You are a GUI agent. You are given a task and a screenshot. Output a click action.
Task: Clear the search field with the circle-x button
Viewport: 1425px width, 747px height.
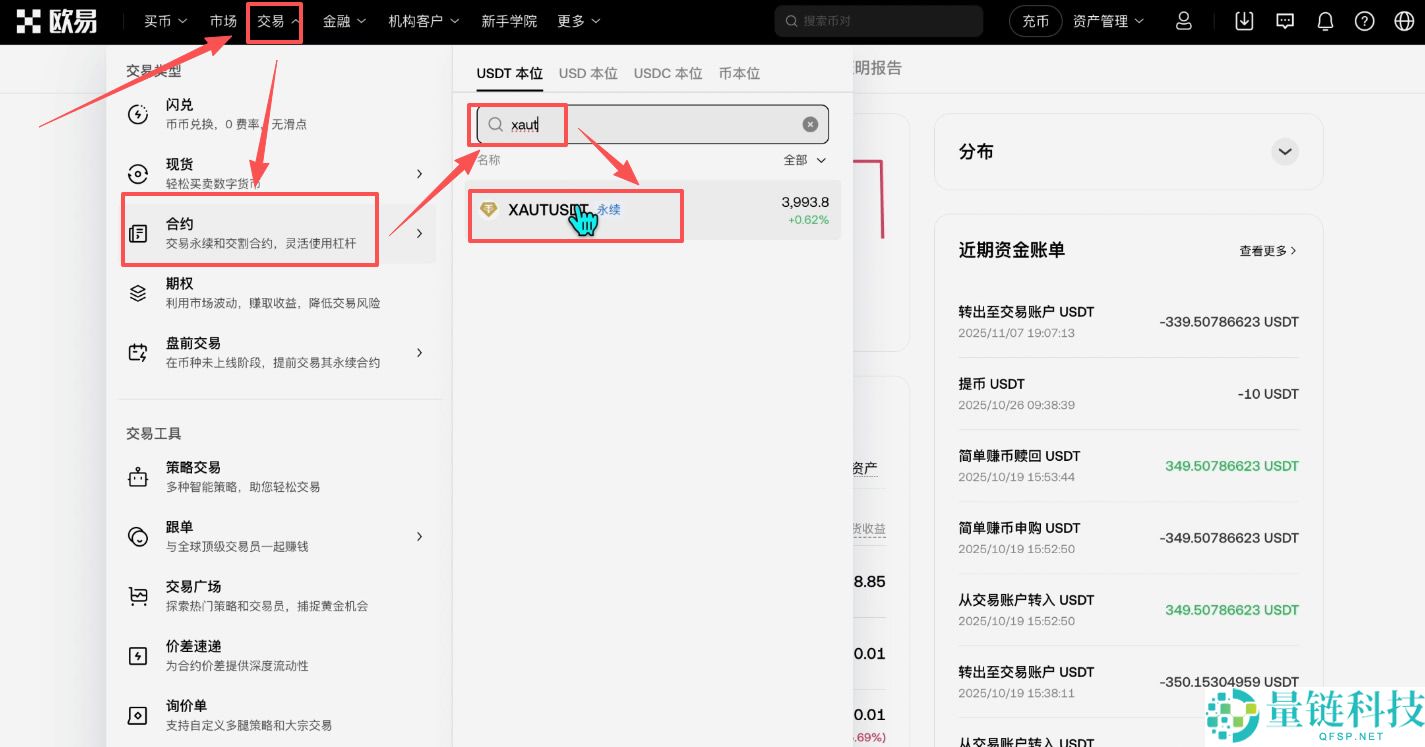809,123
